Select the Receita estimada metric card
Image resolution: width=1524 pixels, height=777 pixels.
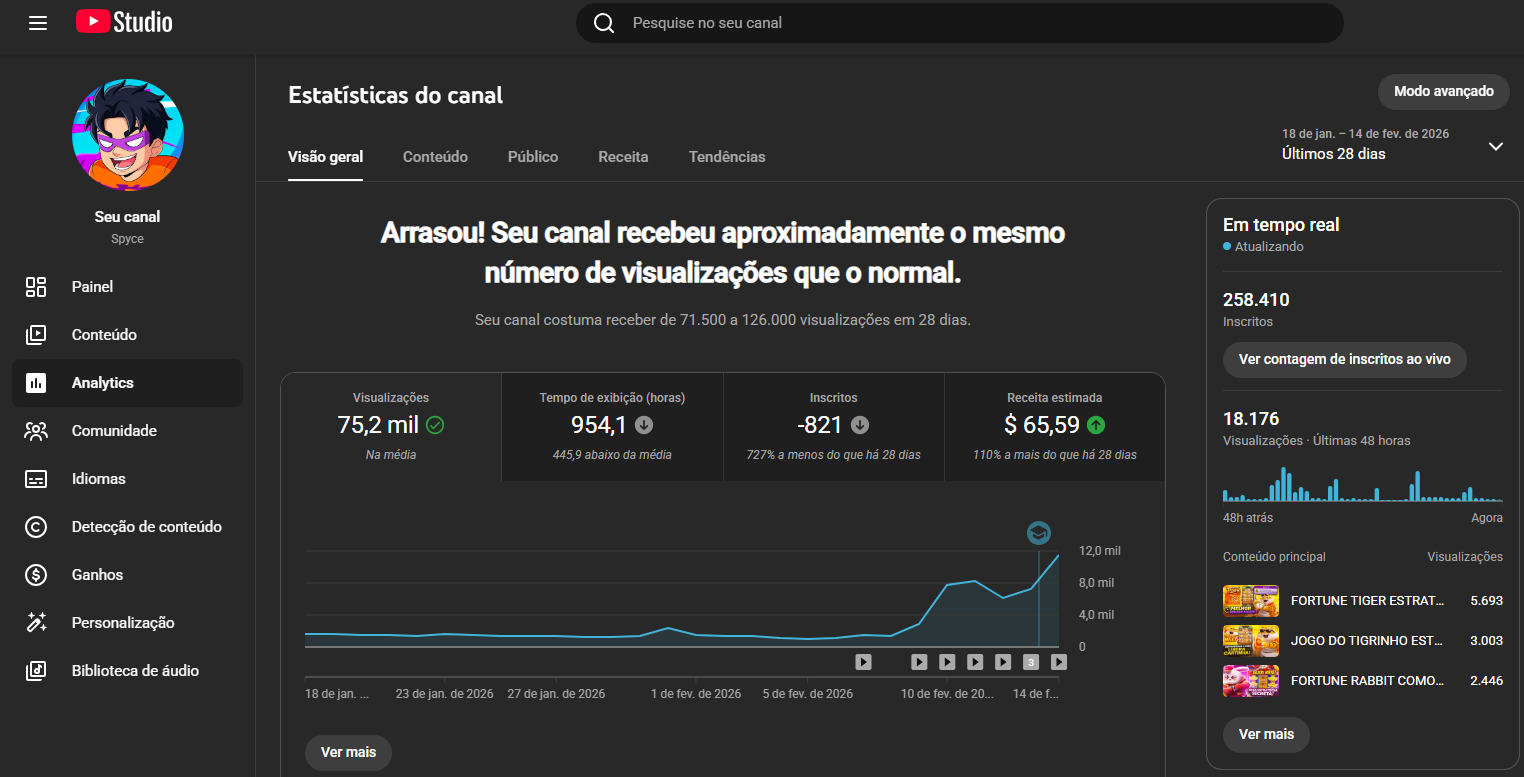1055,427
